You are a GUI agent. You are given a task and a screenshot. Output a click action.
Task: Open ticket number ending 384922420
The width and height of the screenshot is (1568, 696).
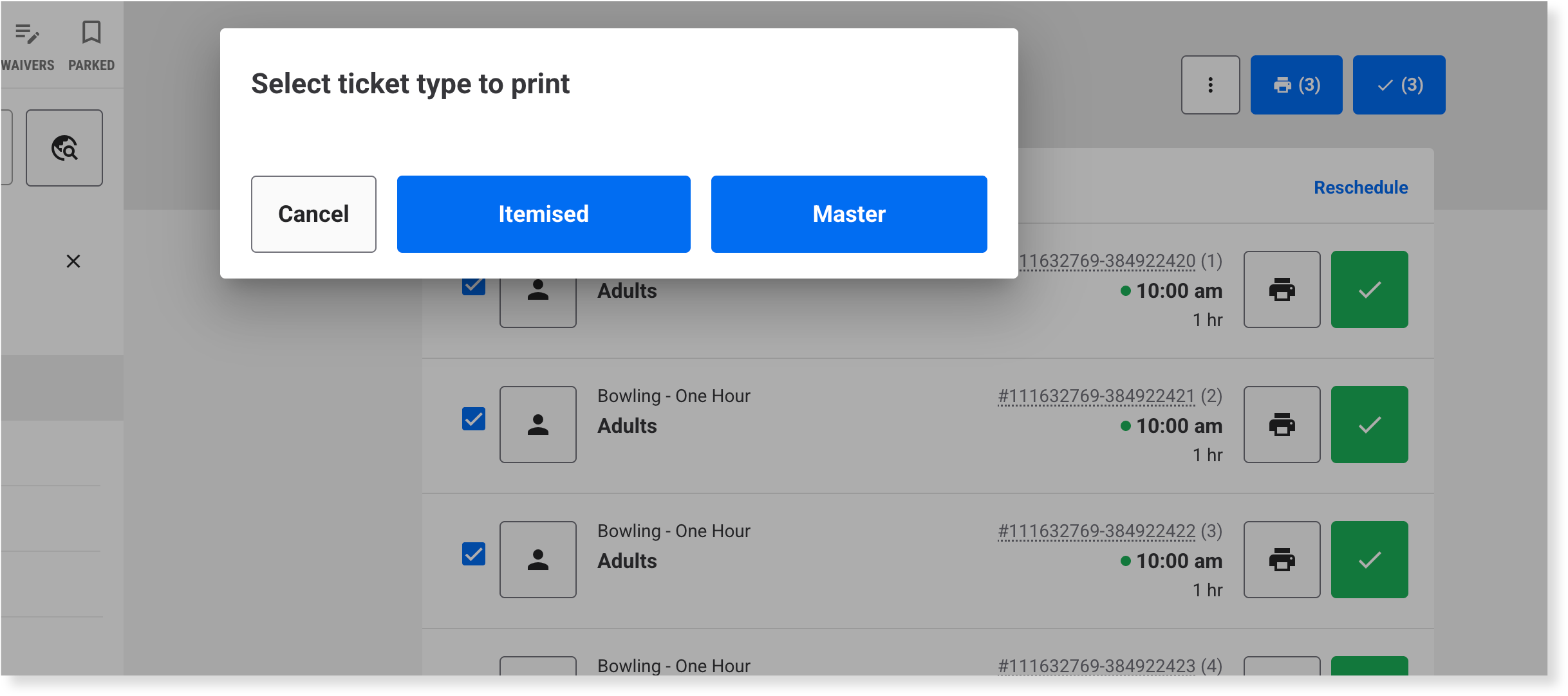1107,261
